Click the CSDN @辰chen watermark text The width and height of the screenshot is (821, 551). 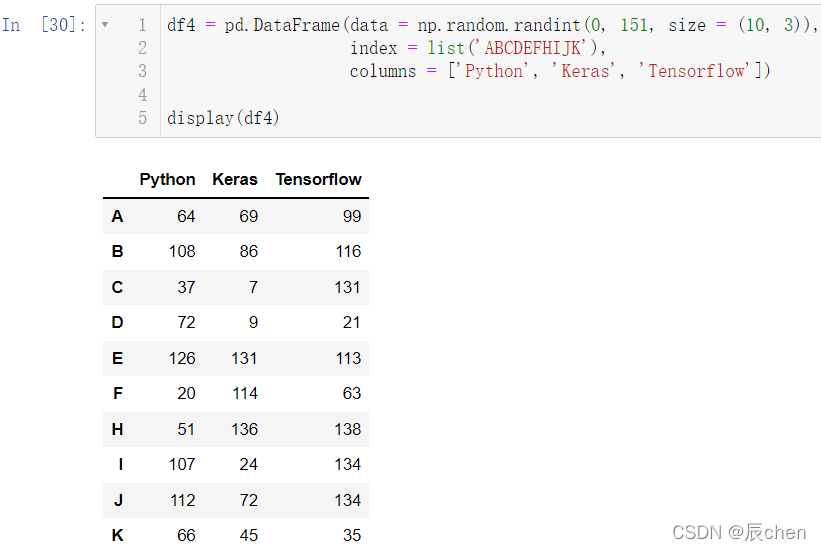pos(739,533)
